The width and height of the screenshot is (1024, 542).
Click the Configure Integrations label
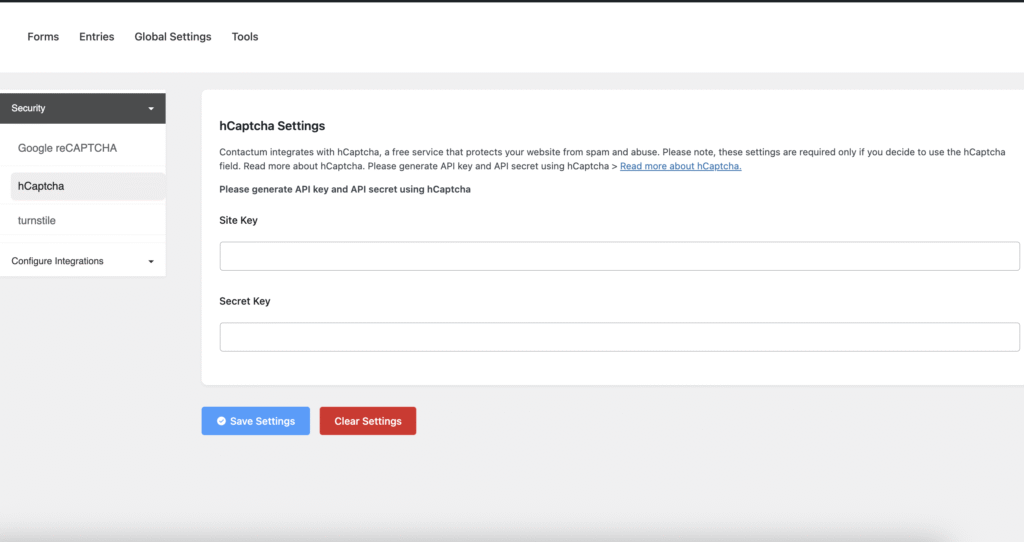click(57, 261)
